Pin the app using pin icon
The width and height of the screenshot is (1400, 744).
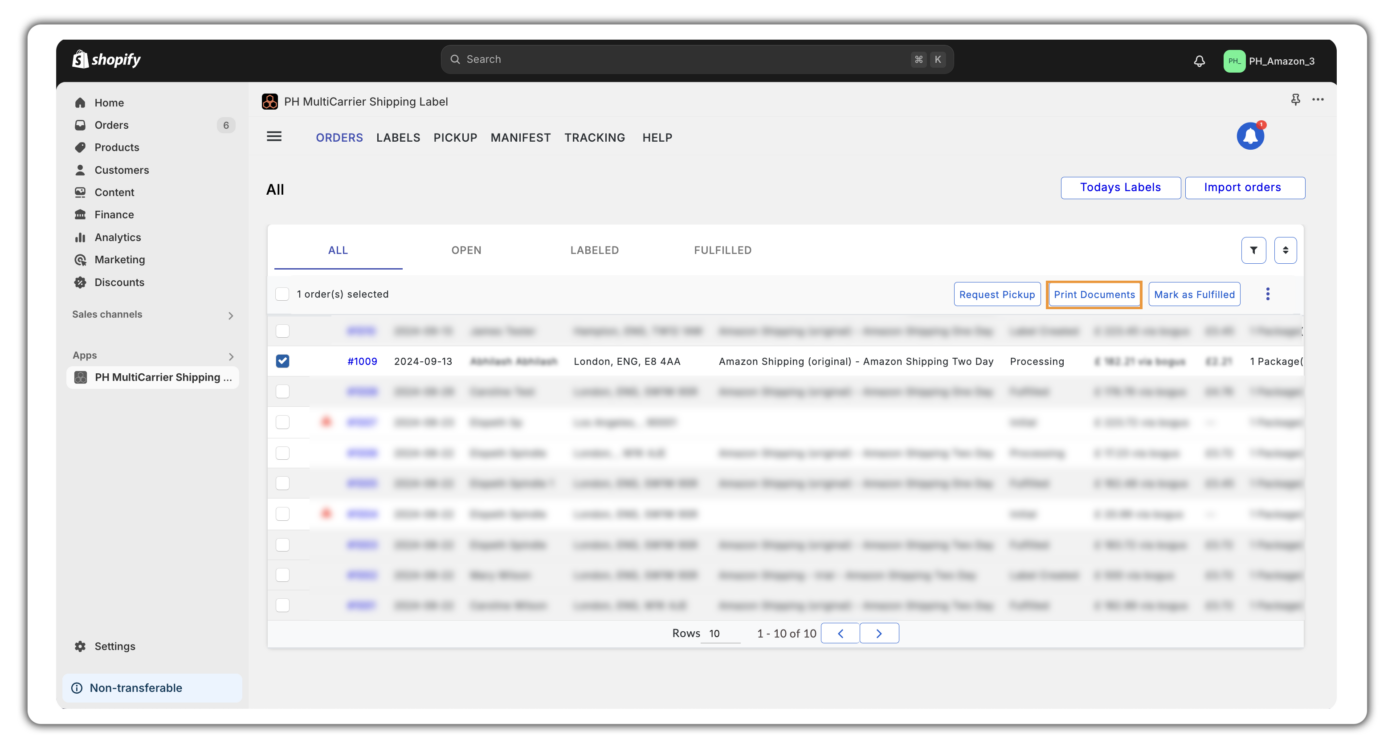[x=1296, y=100]
